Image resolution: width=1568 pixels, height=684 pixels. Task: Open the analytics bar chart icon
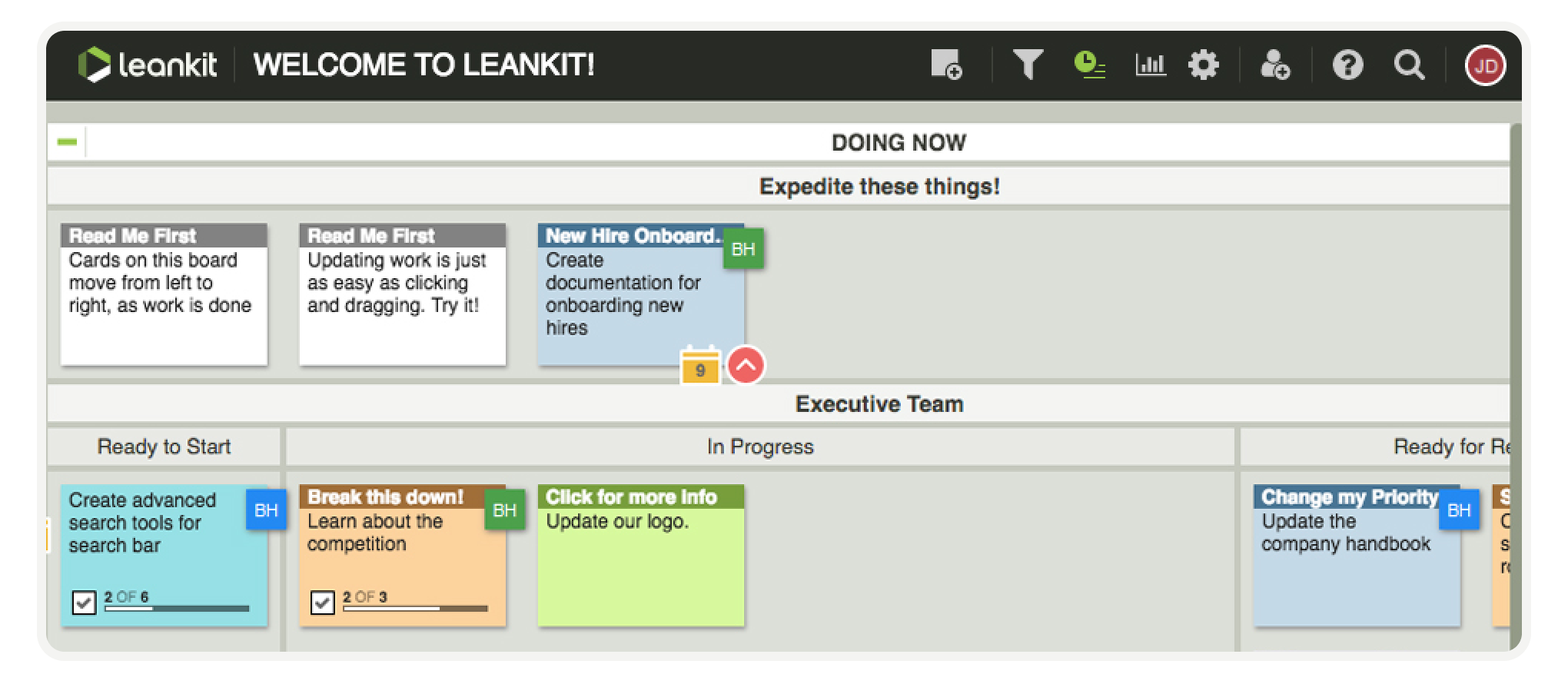click(1149, 65)
